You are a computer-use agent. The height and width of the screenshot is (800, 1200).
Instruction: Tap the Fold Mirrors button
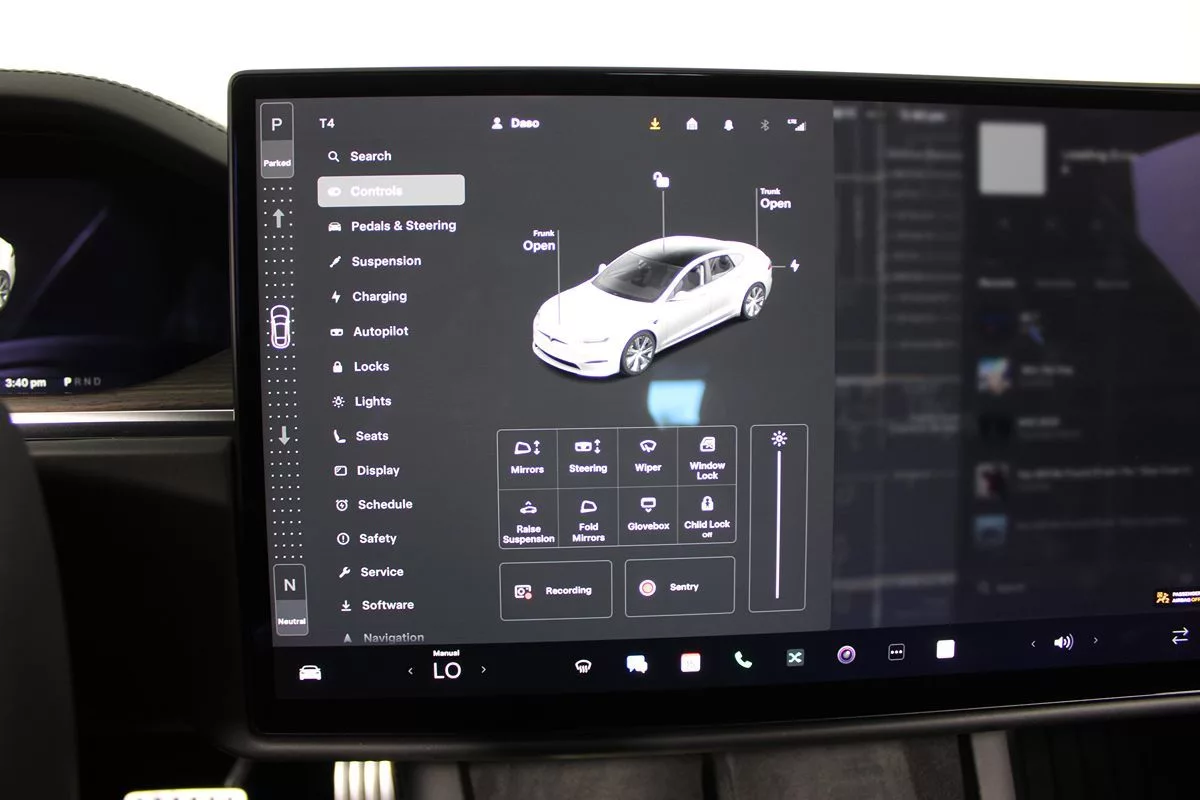tap(588, 518)
